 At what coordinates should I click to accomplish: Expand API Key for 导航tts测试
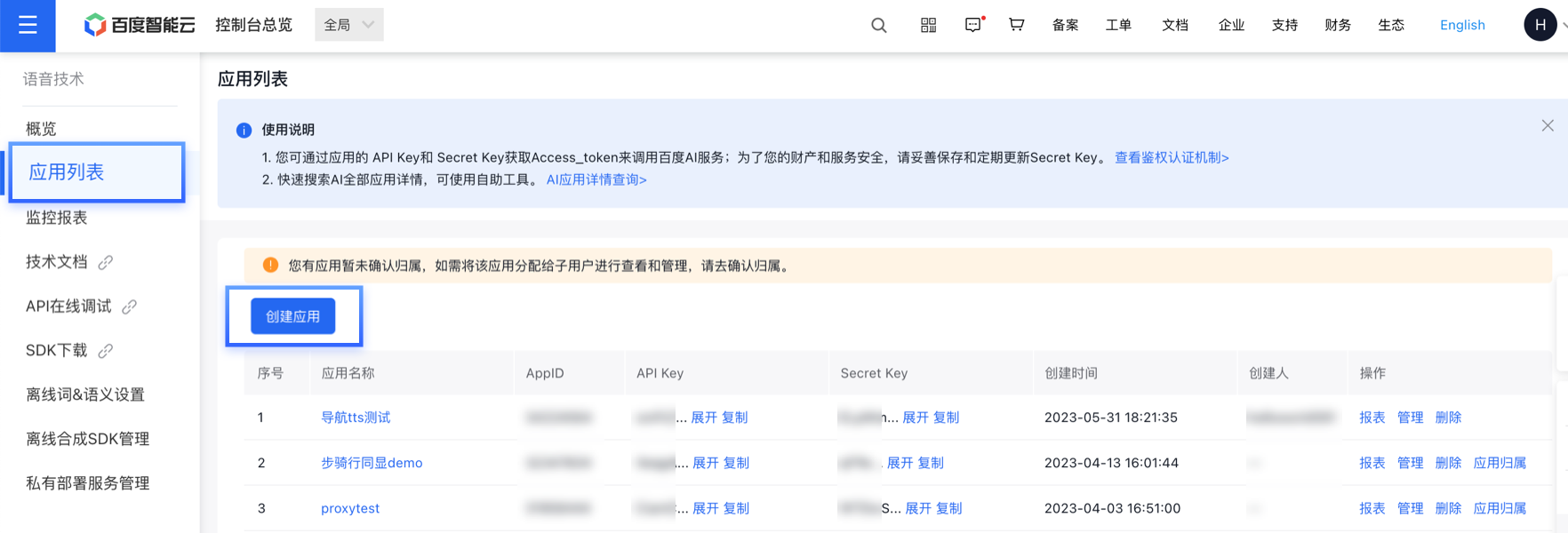point(703,418)
